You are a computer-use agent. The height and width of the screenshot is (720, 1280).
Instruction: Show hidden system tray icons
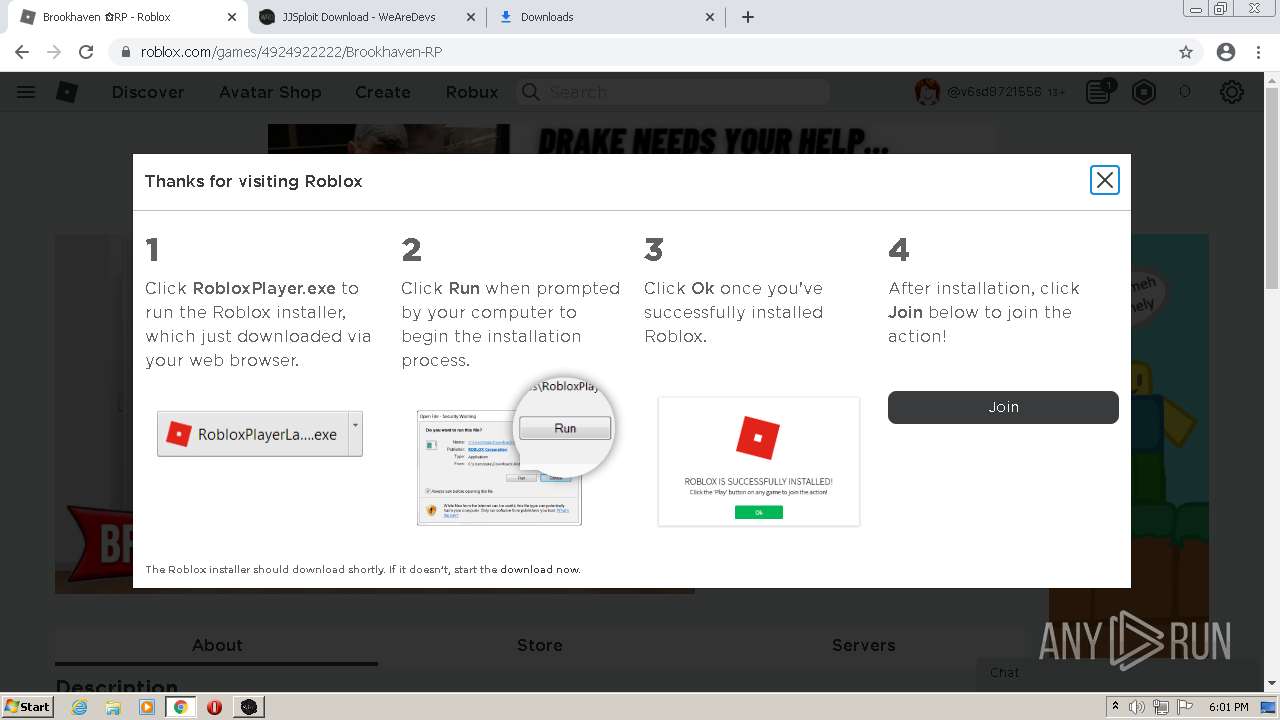(1115, 707)
